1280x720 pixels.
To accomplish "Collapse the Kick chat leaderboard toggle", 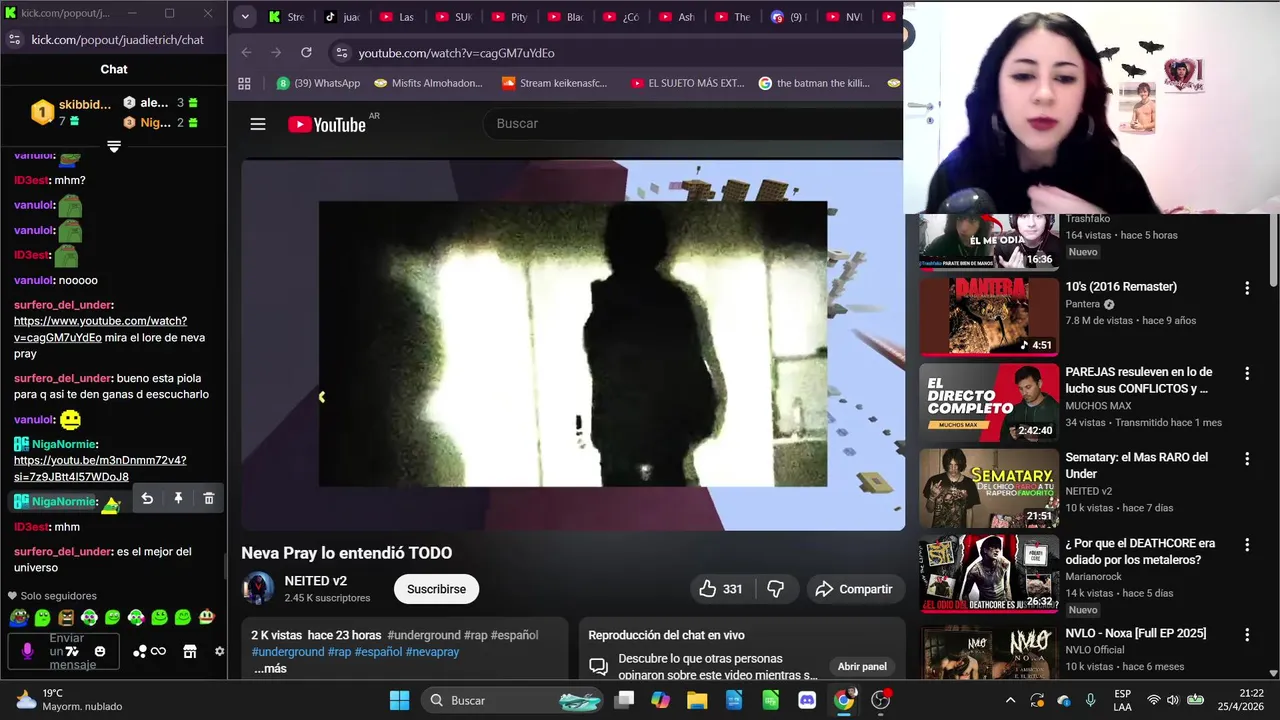I will click(114, 147).
